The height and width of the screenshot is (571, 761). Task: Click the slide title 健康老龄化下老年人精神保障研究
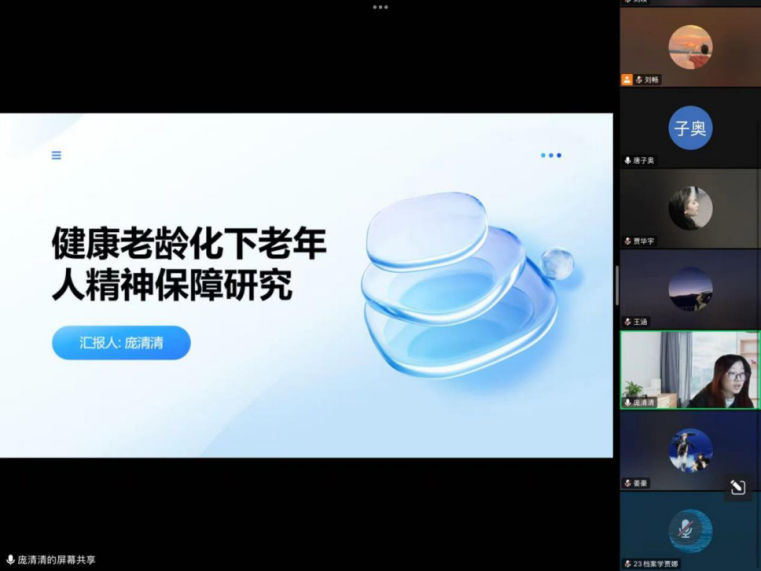coord(189,264)
